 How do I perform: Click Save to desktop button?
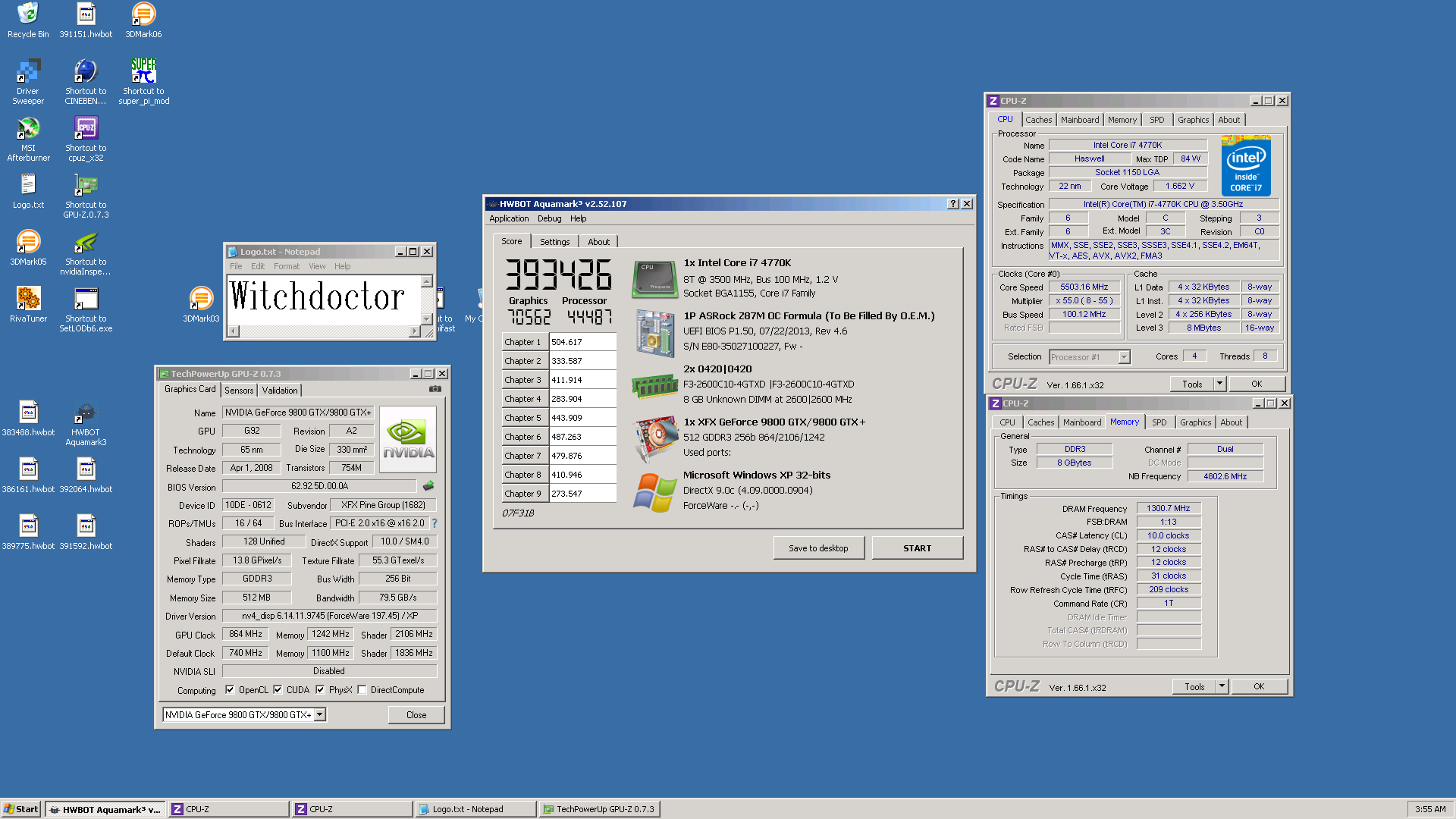pyautogui.click(x=818, y=548)
